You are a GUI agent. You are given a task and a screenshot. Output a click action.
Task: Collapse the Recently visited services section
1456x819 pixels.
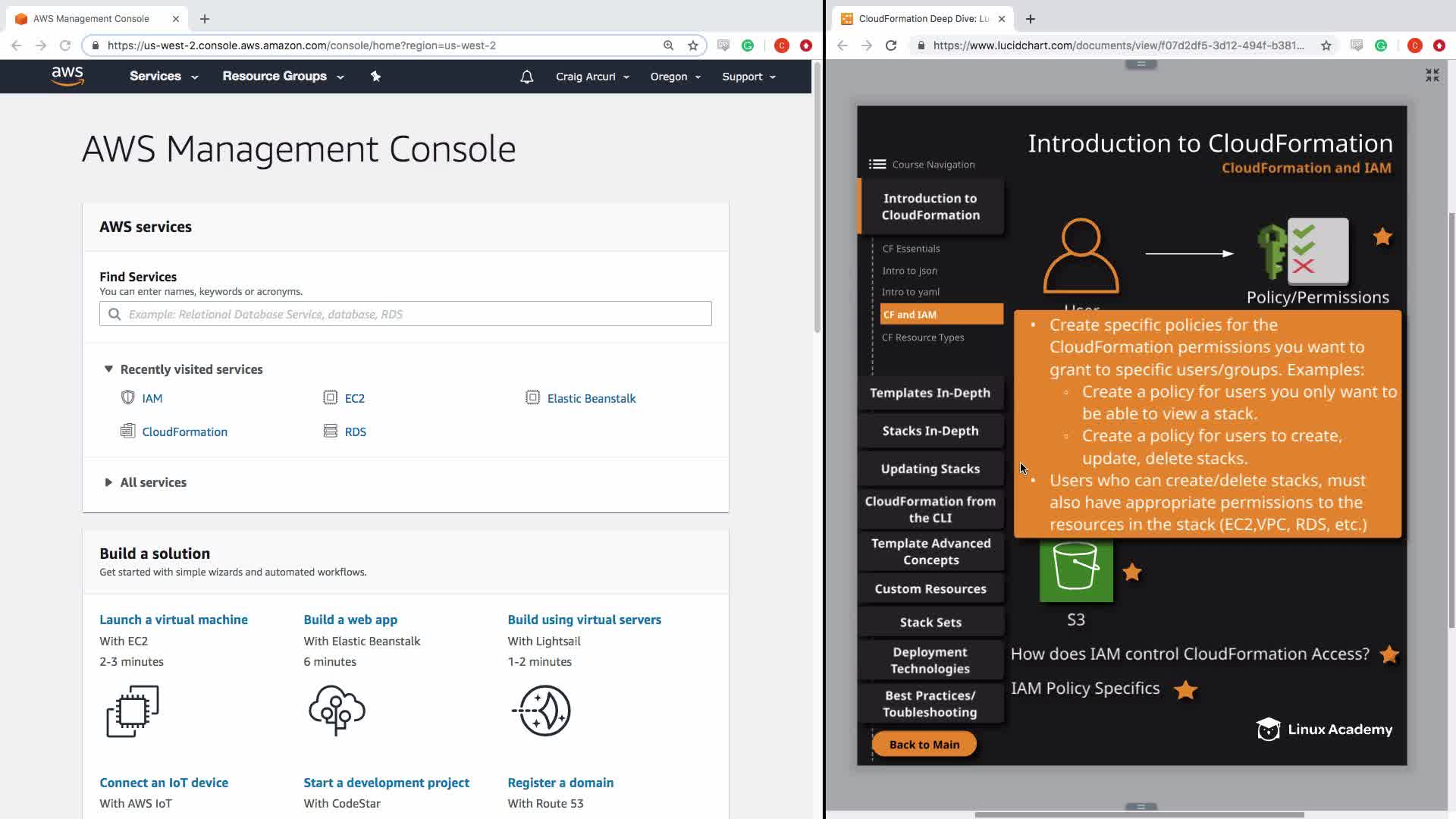108,369
